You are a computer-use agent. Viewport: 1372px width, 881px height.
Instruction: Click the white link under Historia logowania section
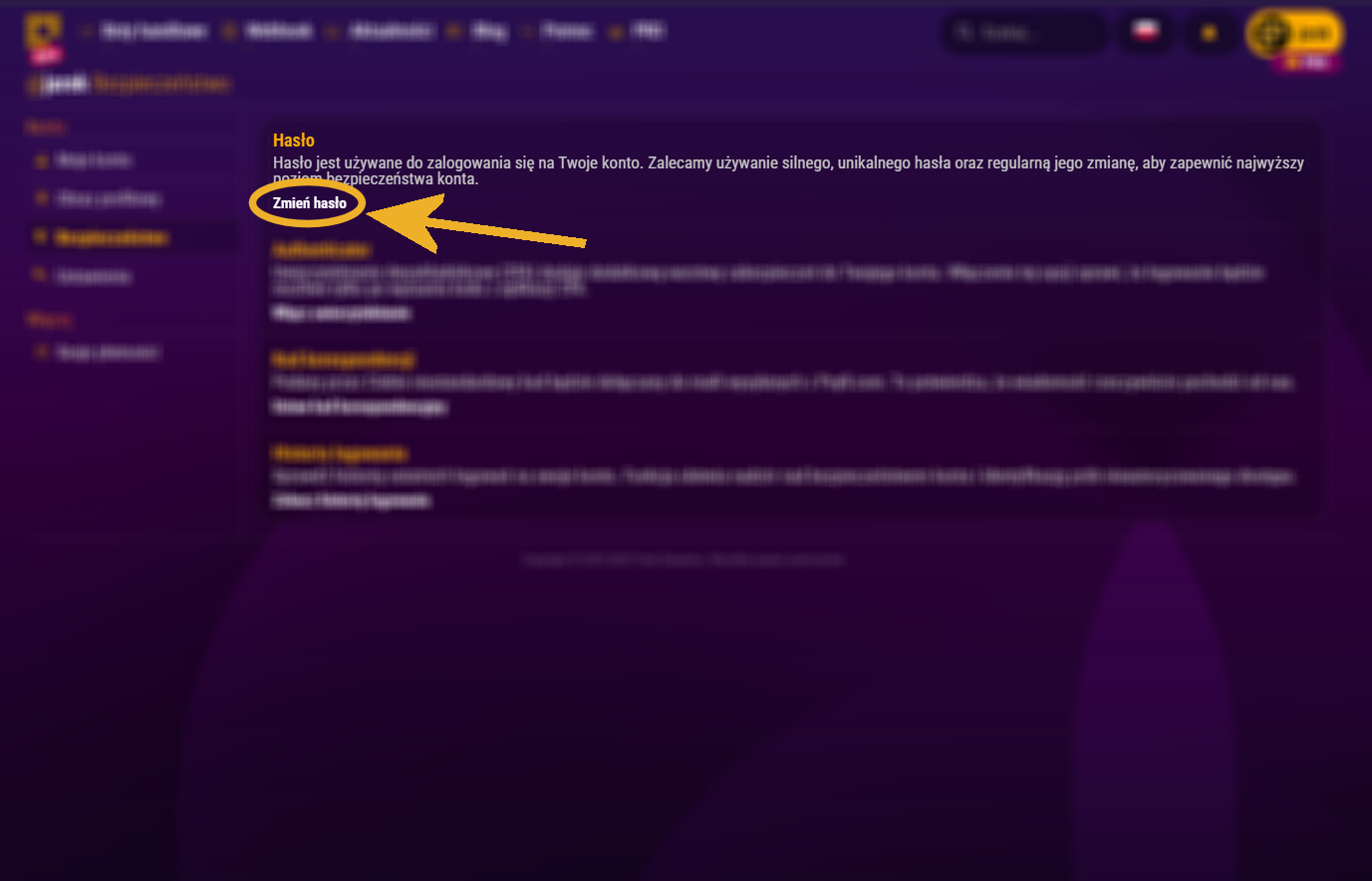point(351,500)
